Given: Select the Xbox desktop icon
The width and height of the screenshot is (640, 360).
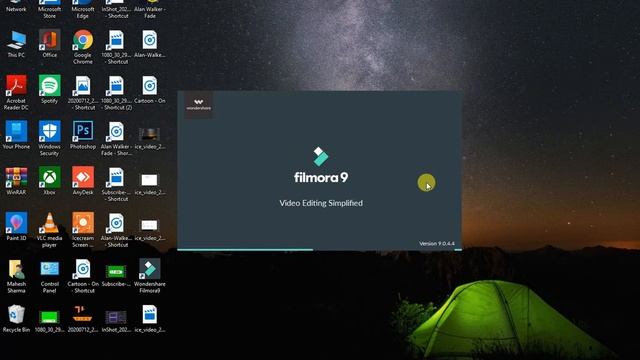Looking at the screenshot, I should [x=49, y=181].
